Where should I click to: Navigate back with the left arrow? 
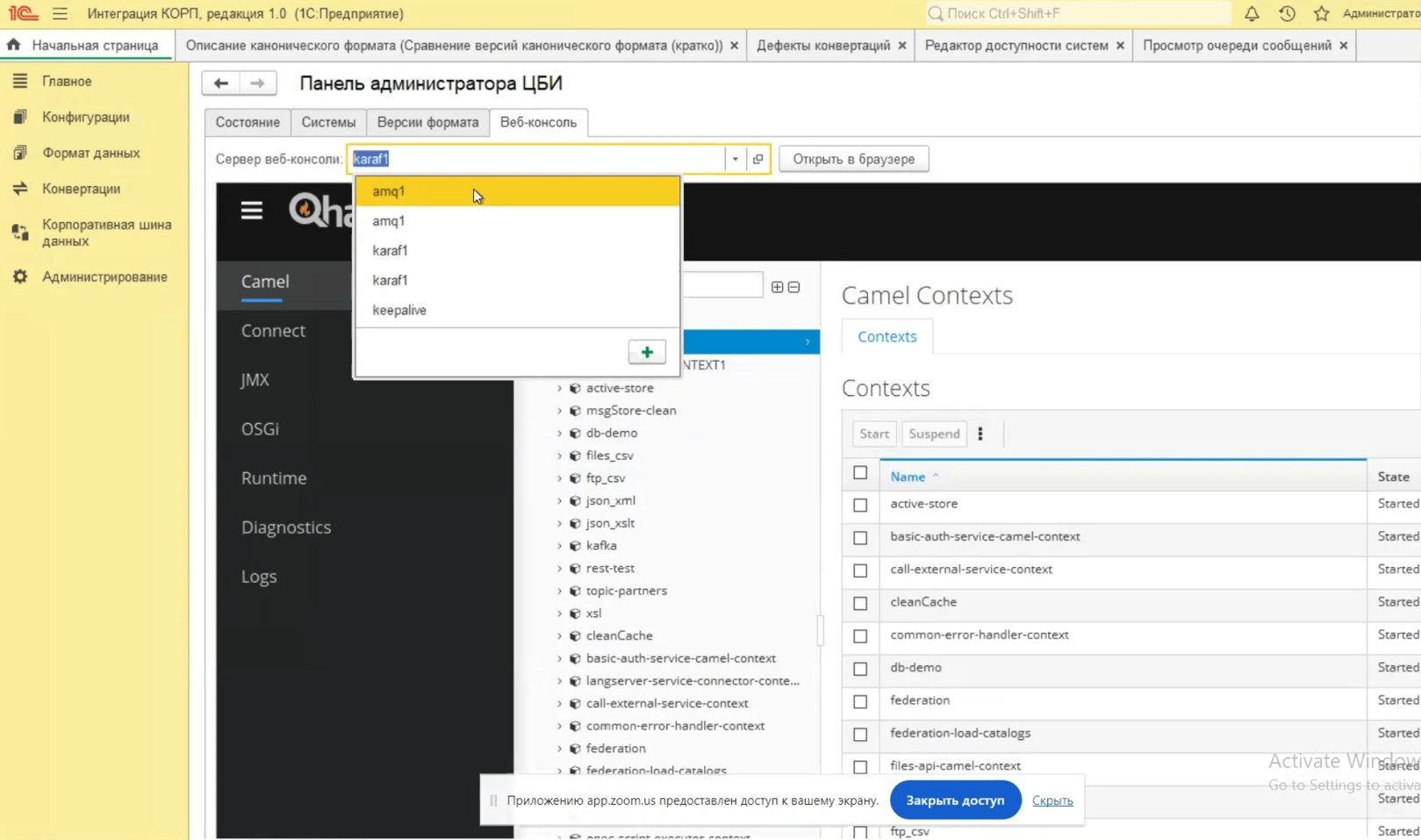click(221, 83)
